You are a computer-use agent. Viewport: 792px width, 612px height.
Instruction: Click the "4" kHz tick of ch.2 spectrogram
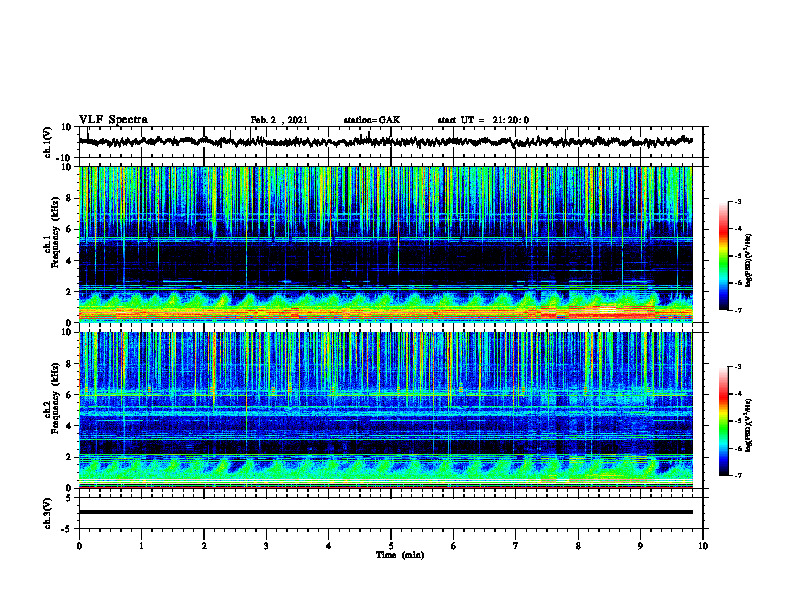pyautogui.click(x=69, y=426)
